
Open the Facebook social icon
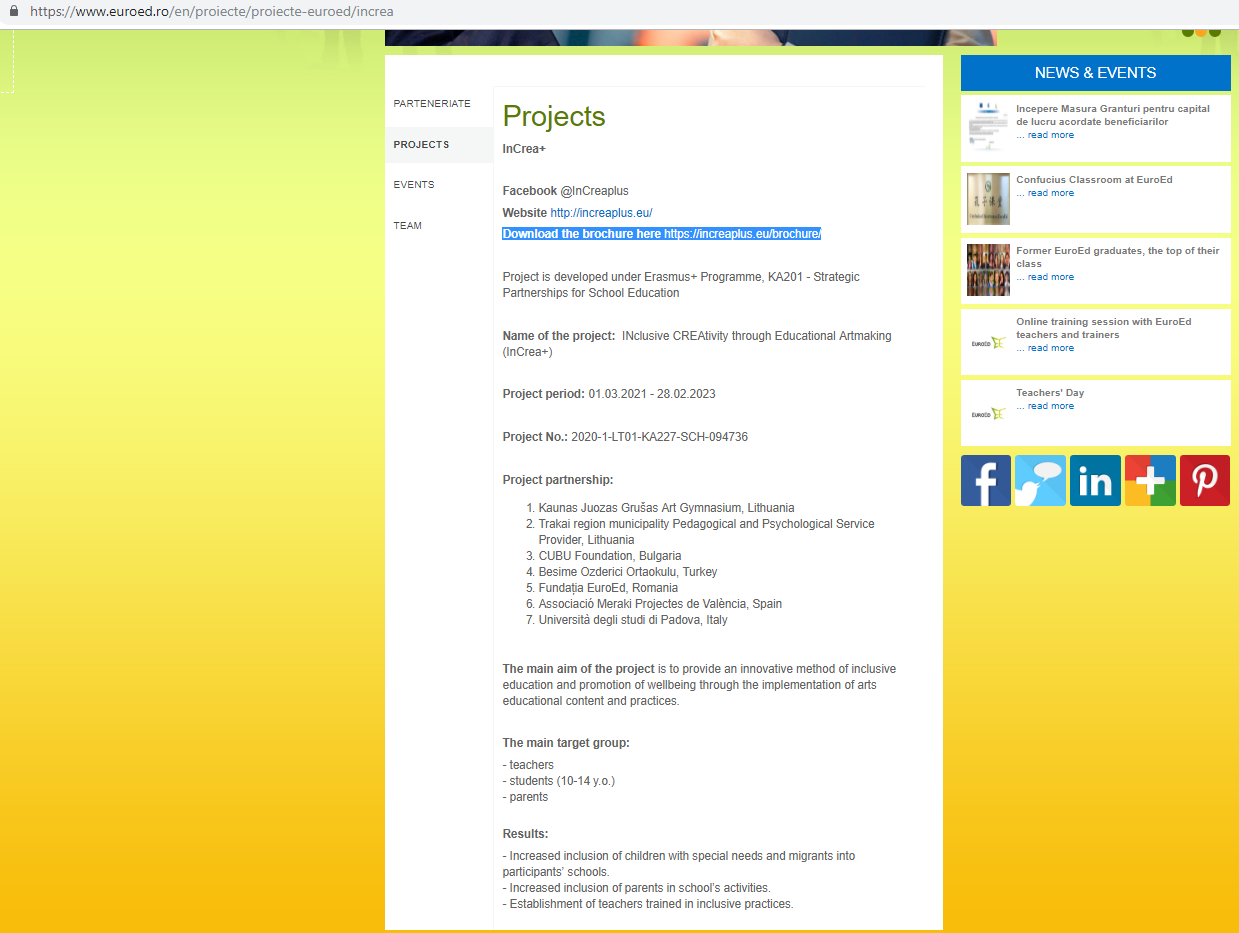coord(986,480)
